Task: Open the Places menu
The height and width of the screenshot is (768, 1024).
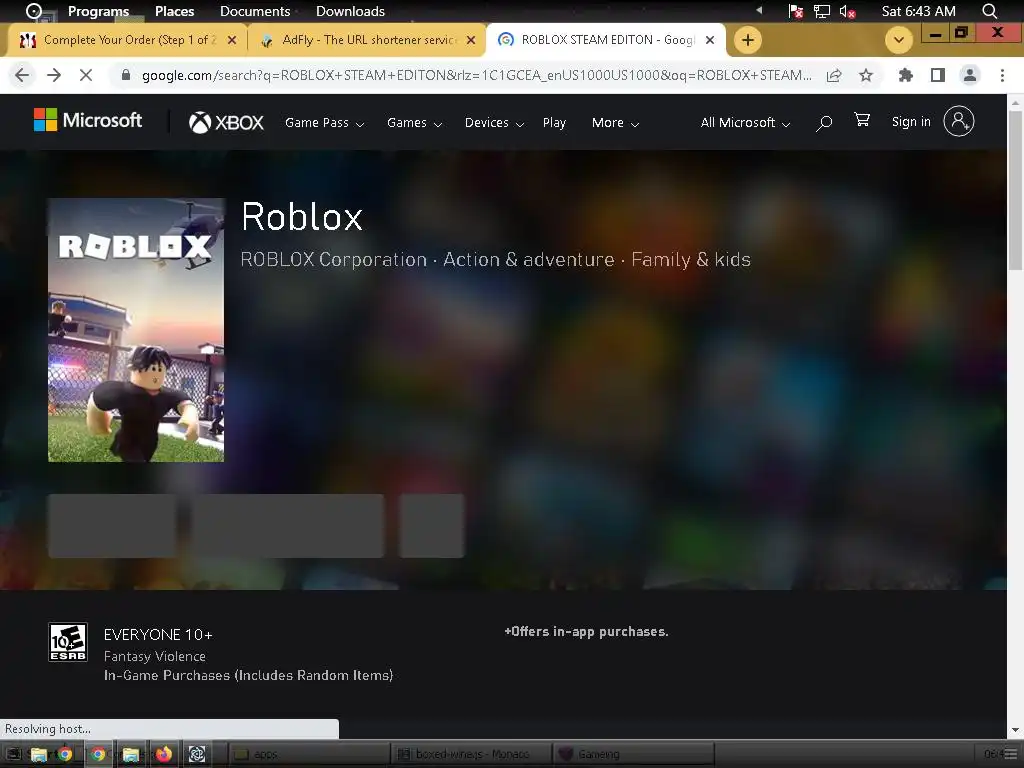Action: [174, 11]
